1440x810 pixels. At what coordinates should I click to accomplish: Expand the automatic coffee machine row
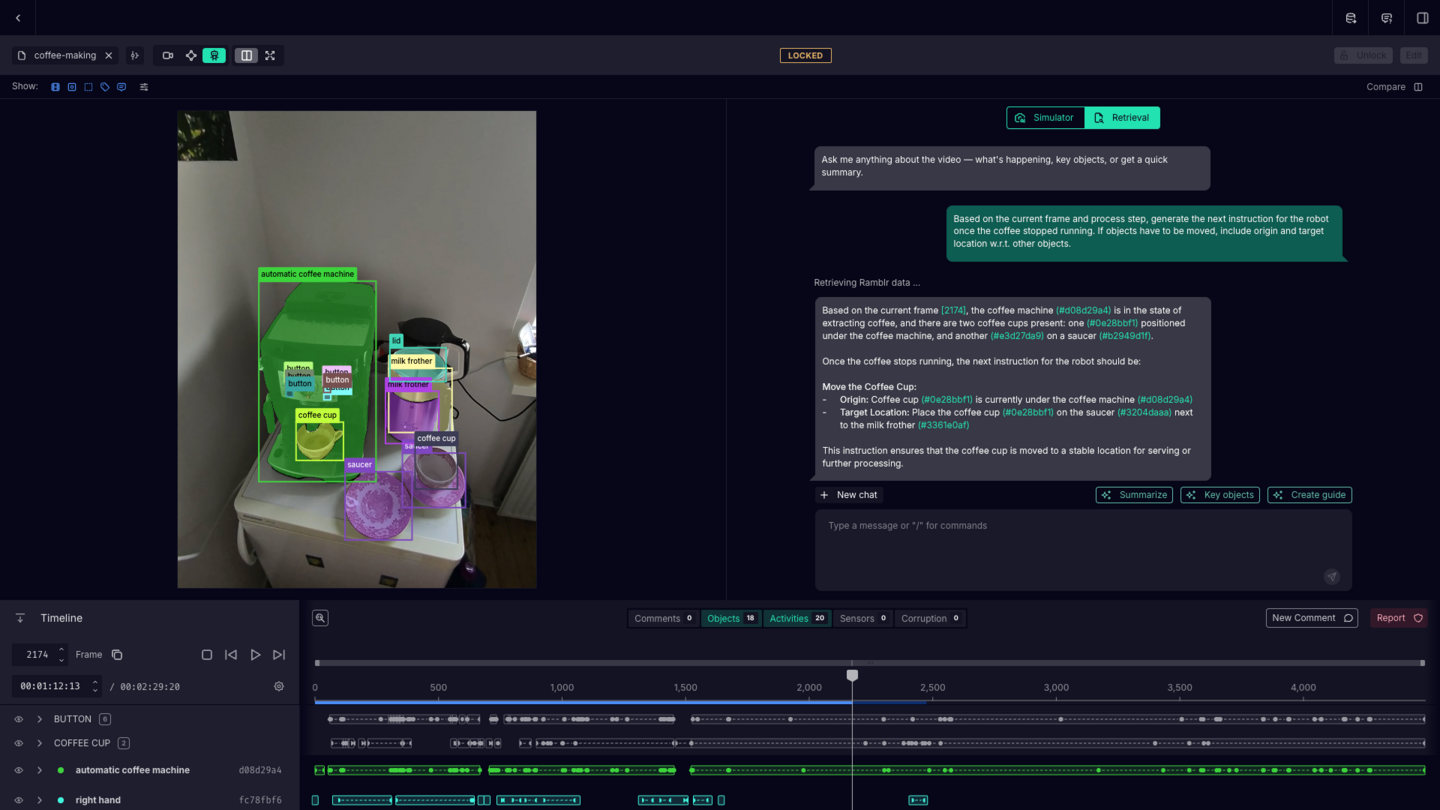click(x=40, y=770)
